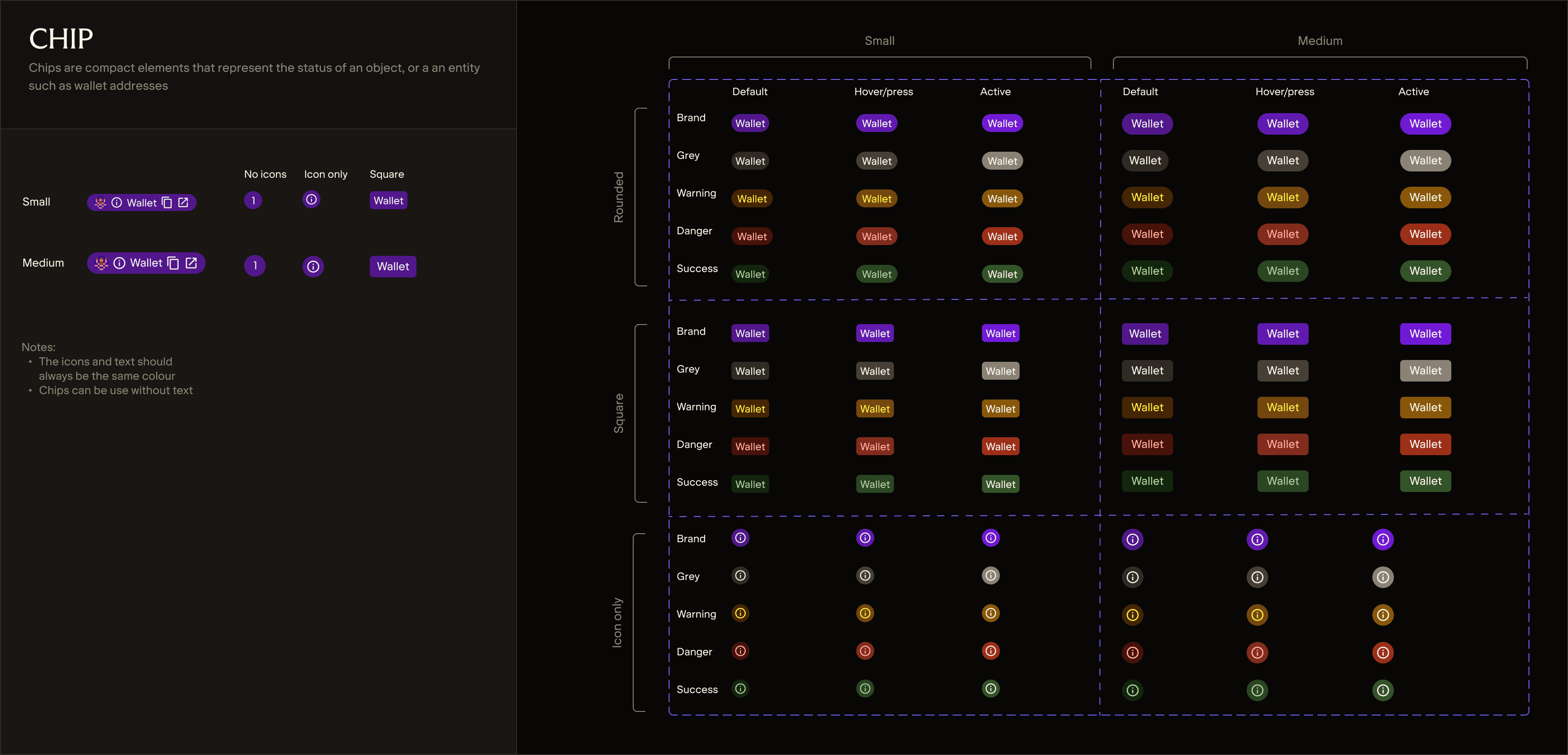The image size is (1568, 755).
Task: Click the Small square Hover/press Success Wallet chip
Action: [875, 484]
